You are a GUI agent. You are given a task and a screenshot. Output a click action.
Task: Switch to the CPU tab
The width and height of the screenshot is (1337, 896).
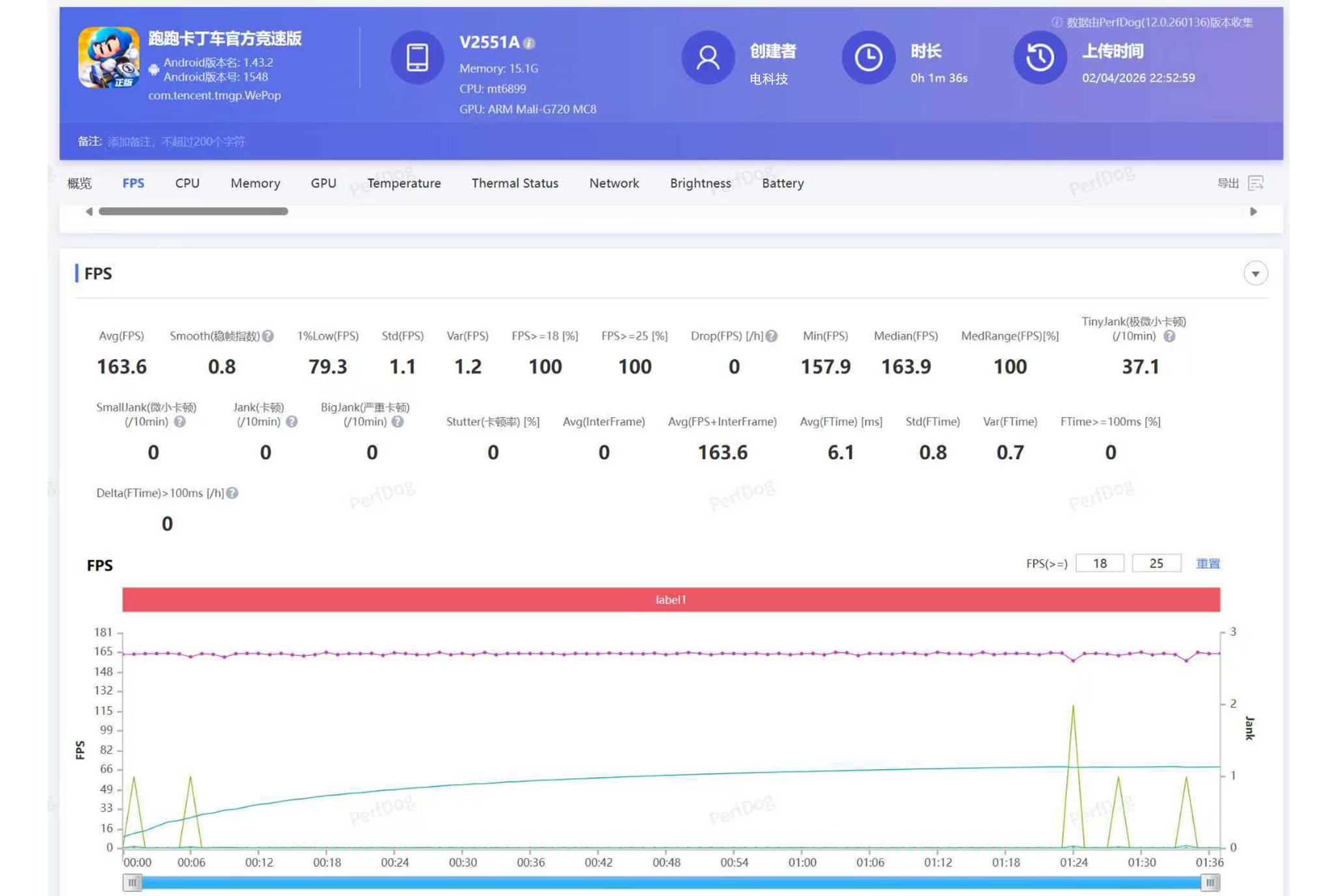tap(187, 183)
